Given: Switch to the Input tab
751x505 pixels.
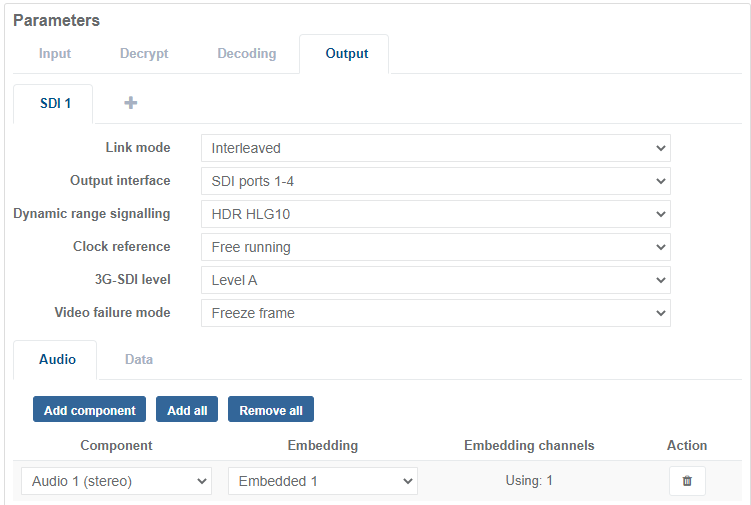Looking at the screenshot, I should [x=55, y=54].
